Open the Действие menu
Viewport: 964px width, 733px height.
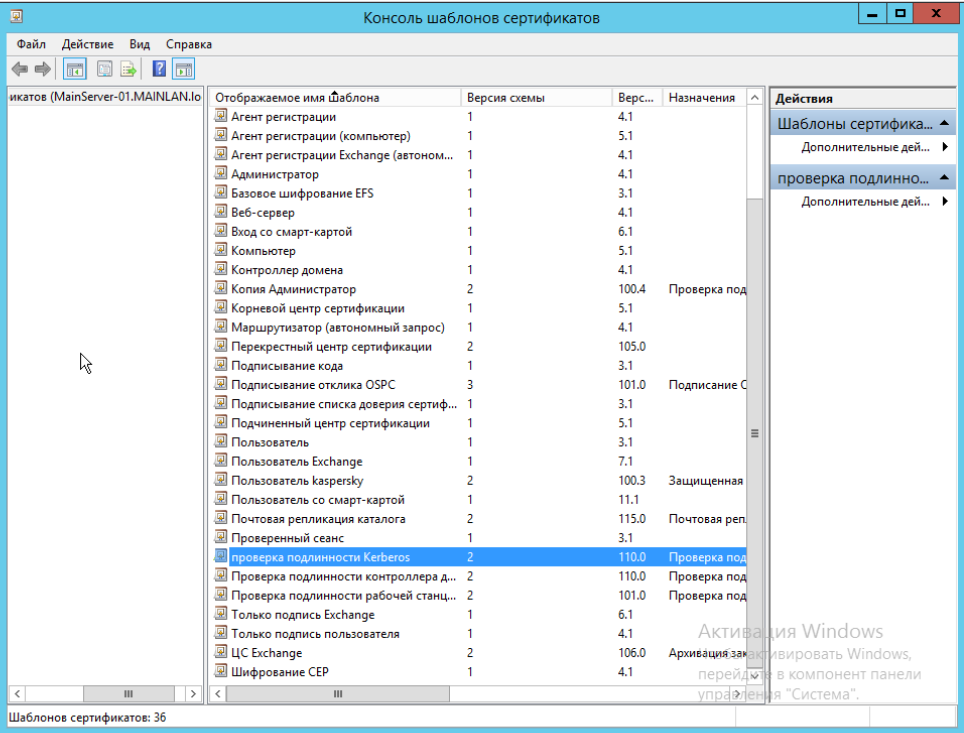click(x=88, y=44)
